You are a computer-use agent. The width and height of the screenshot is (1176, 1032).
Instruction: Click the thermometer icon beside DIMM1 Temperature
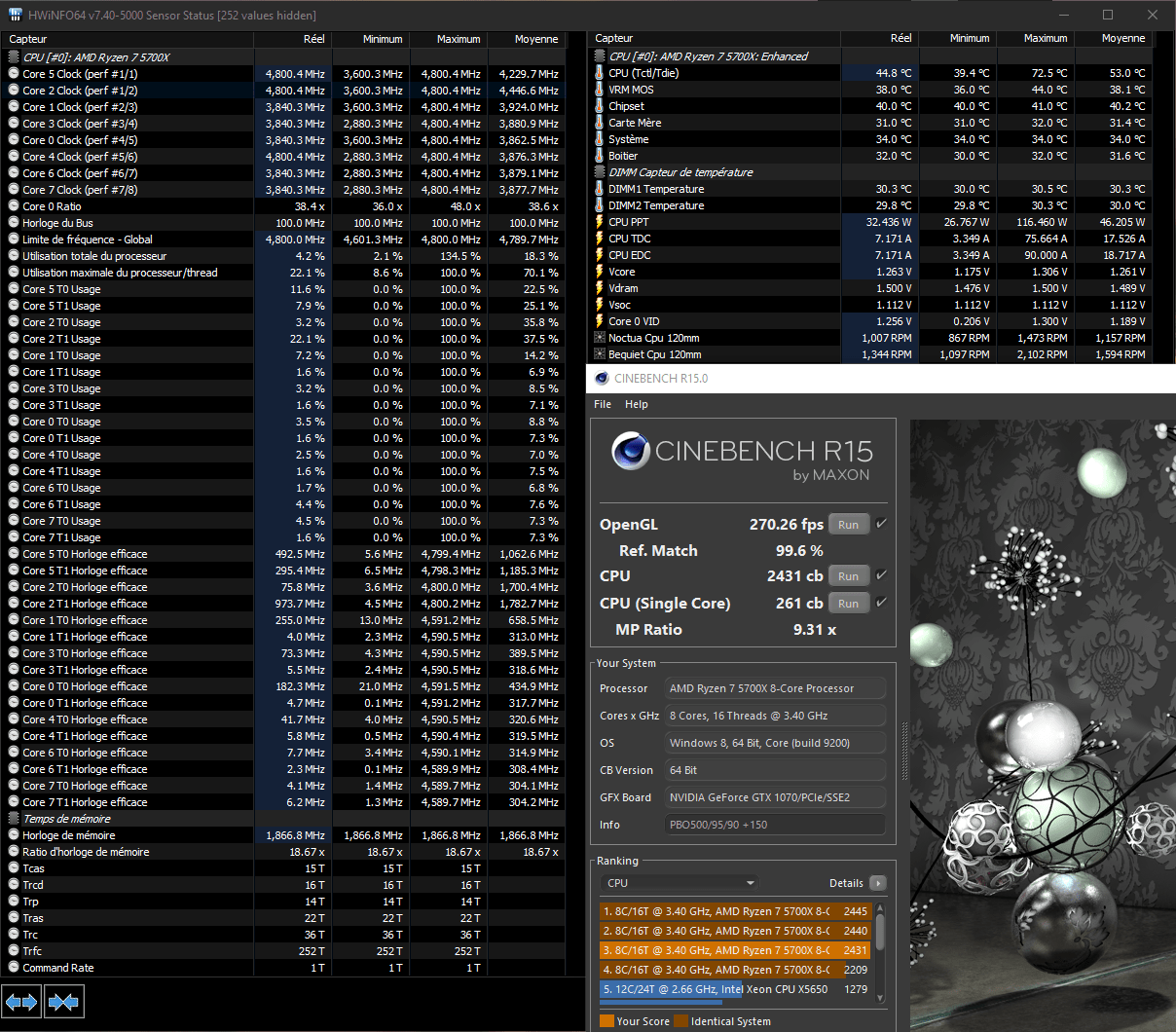(600, 188)
